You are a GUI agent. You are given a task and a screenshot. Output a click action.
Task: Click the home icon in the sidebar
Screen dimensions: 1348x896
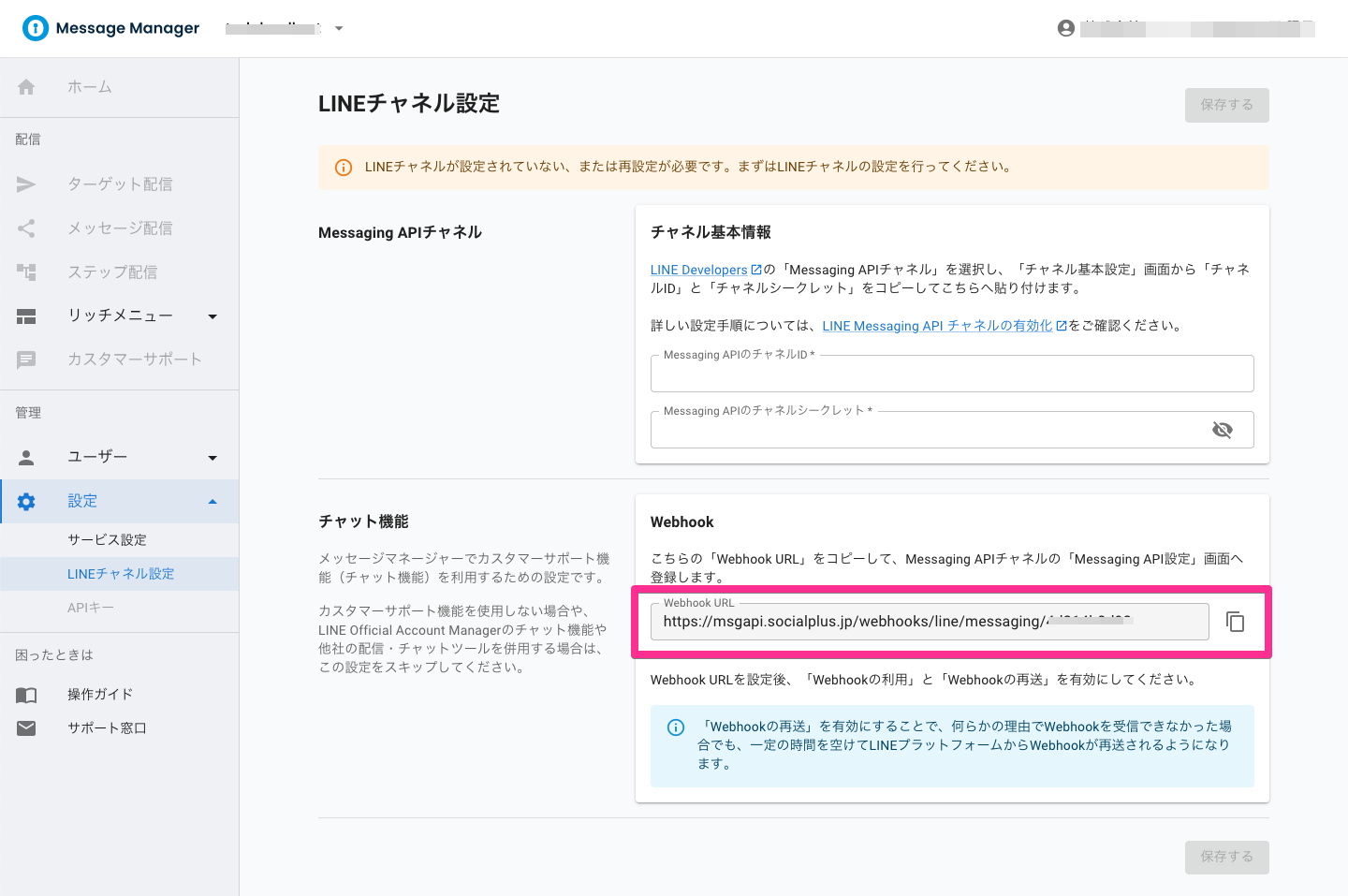click(26, 87)
